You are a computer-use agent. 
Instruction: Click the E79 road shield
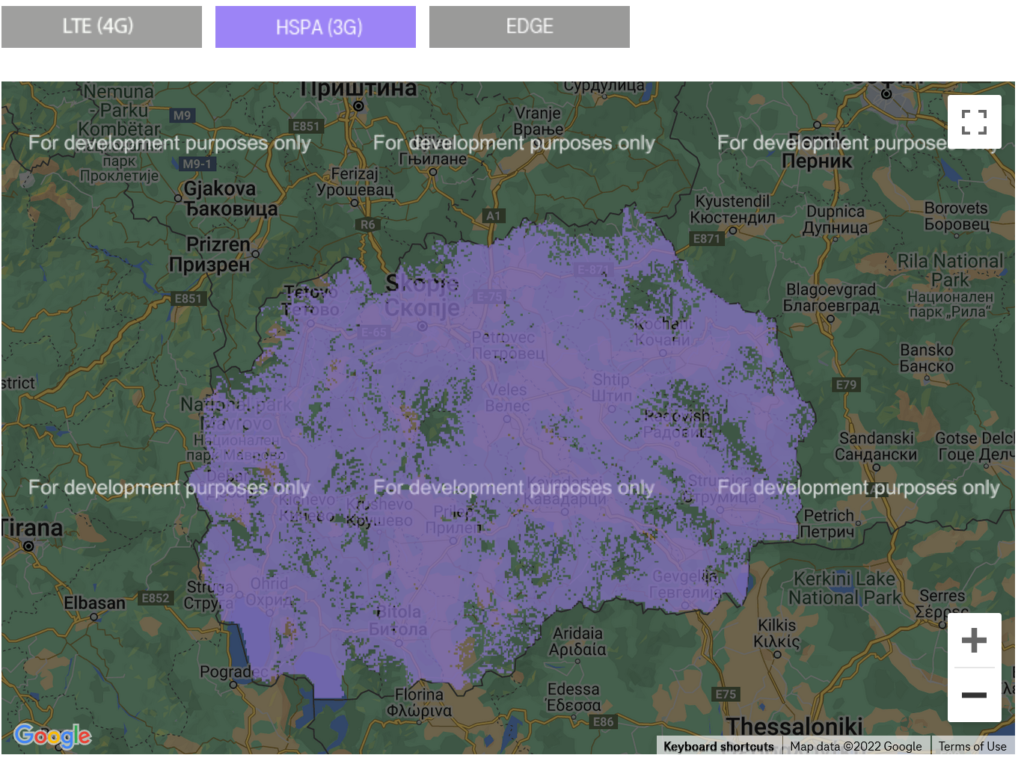click(846, 384)
